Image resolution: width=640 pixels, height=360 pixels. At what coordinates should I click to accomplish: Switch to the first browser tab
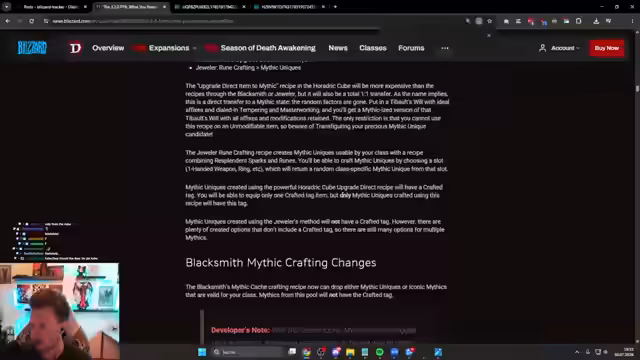(52, 7)
